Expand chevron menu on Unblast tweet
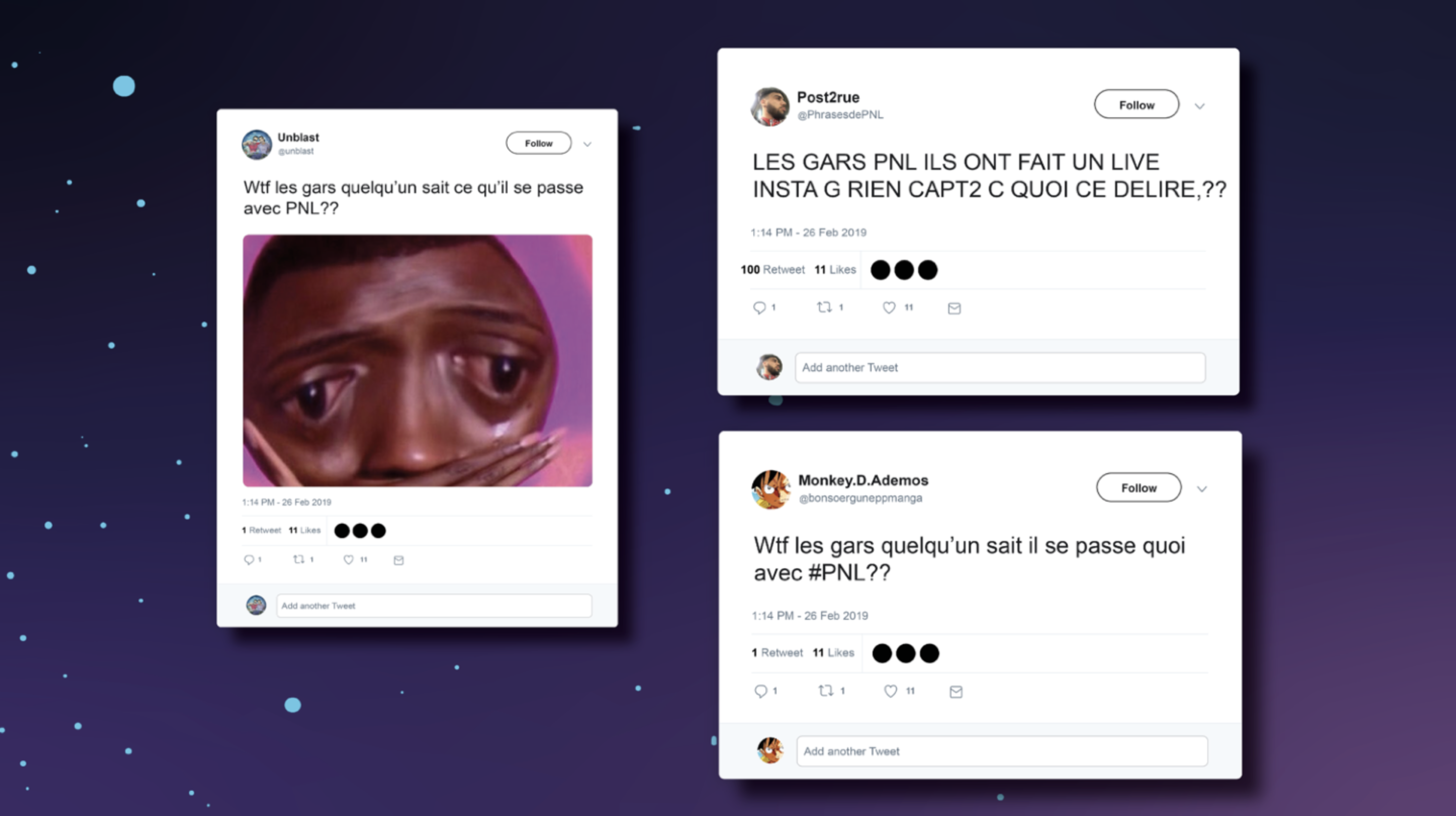 click(x=587, y=144)
